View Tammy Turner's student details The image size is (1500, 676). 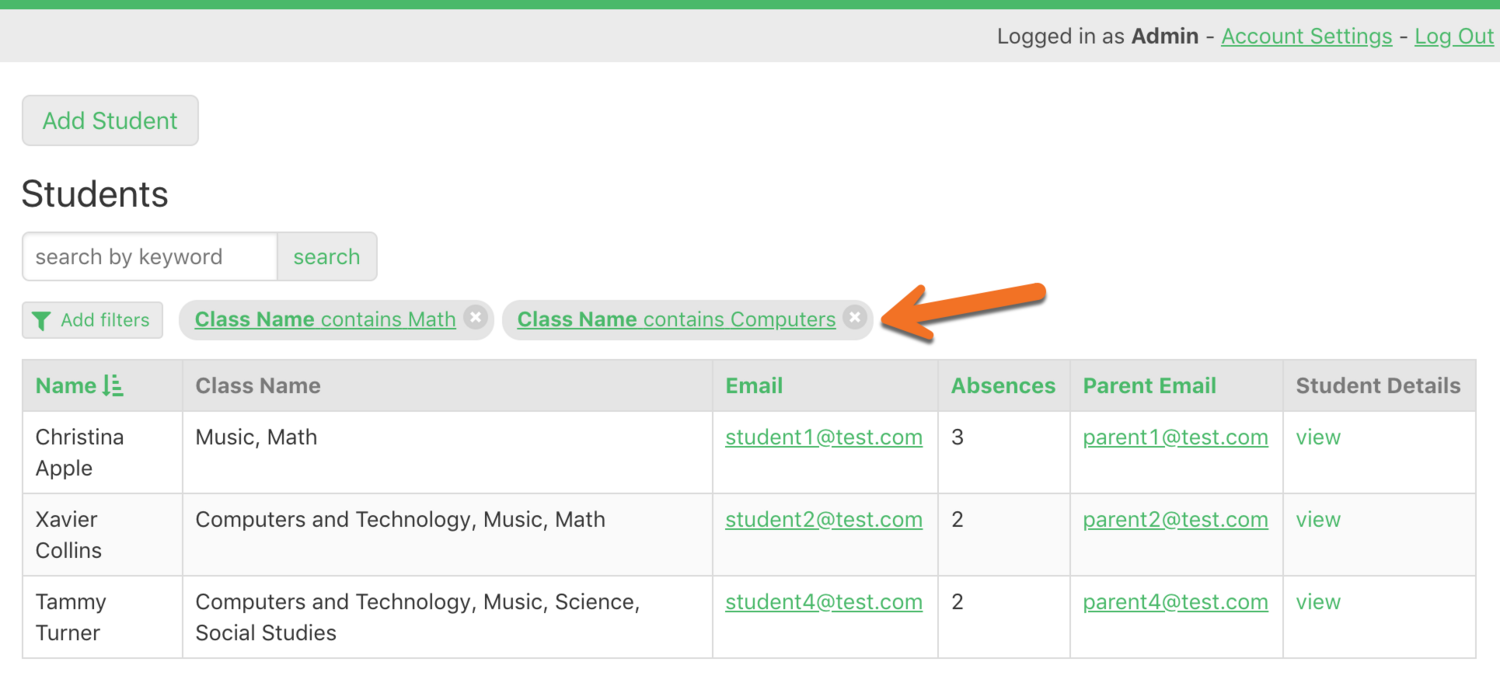pos(1318,602)
